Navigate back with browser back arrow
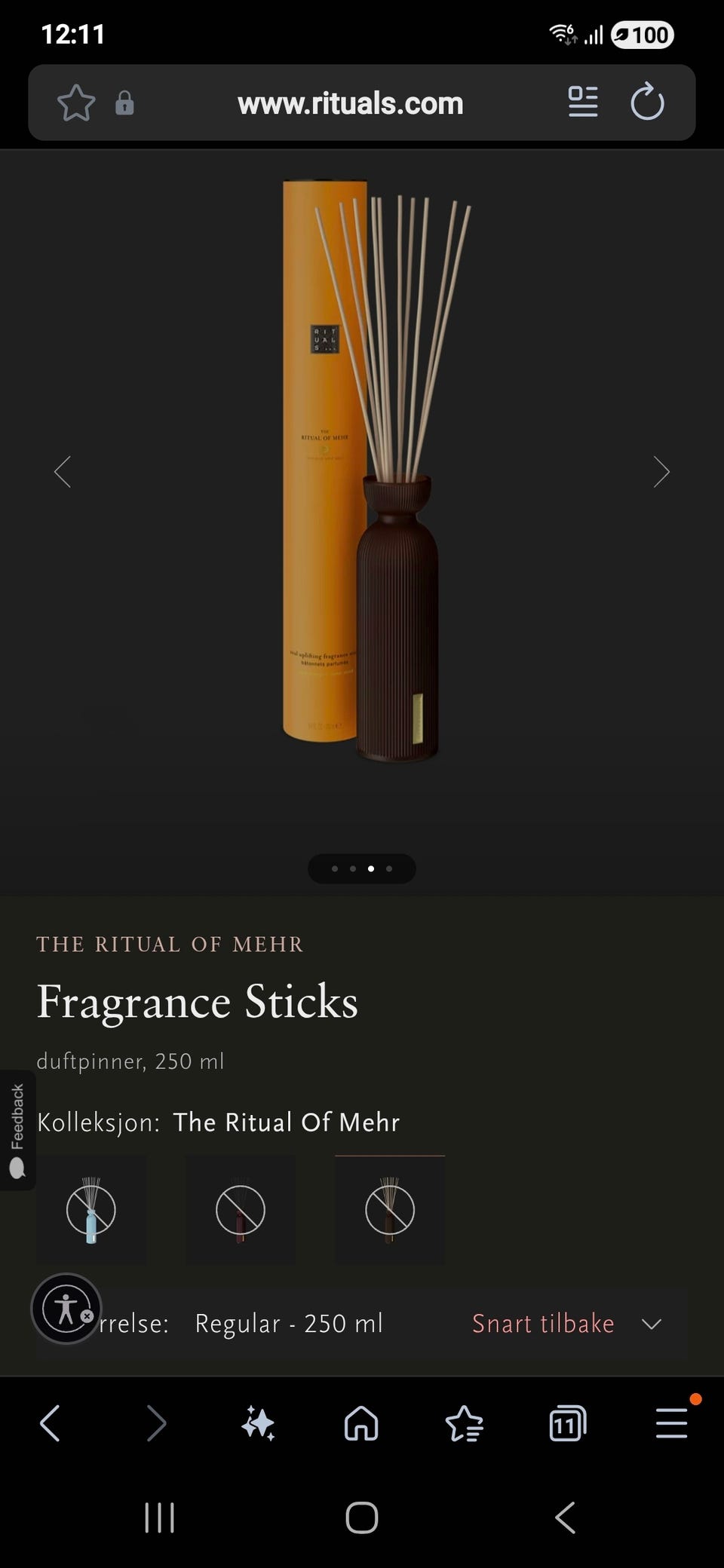This screenshot has width=724, height=1568. pyautogui.click(x=50, y=1424)
